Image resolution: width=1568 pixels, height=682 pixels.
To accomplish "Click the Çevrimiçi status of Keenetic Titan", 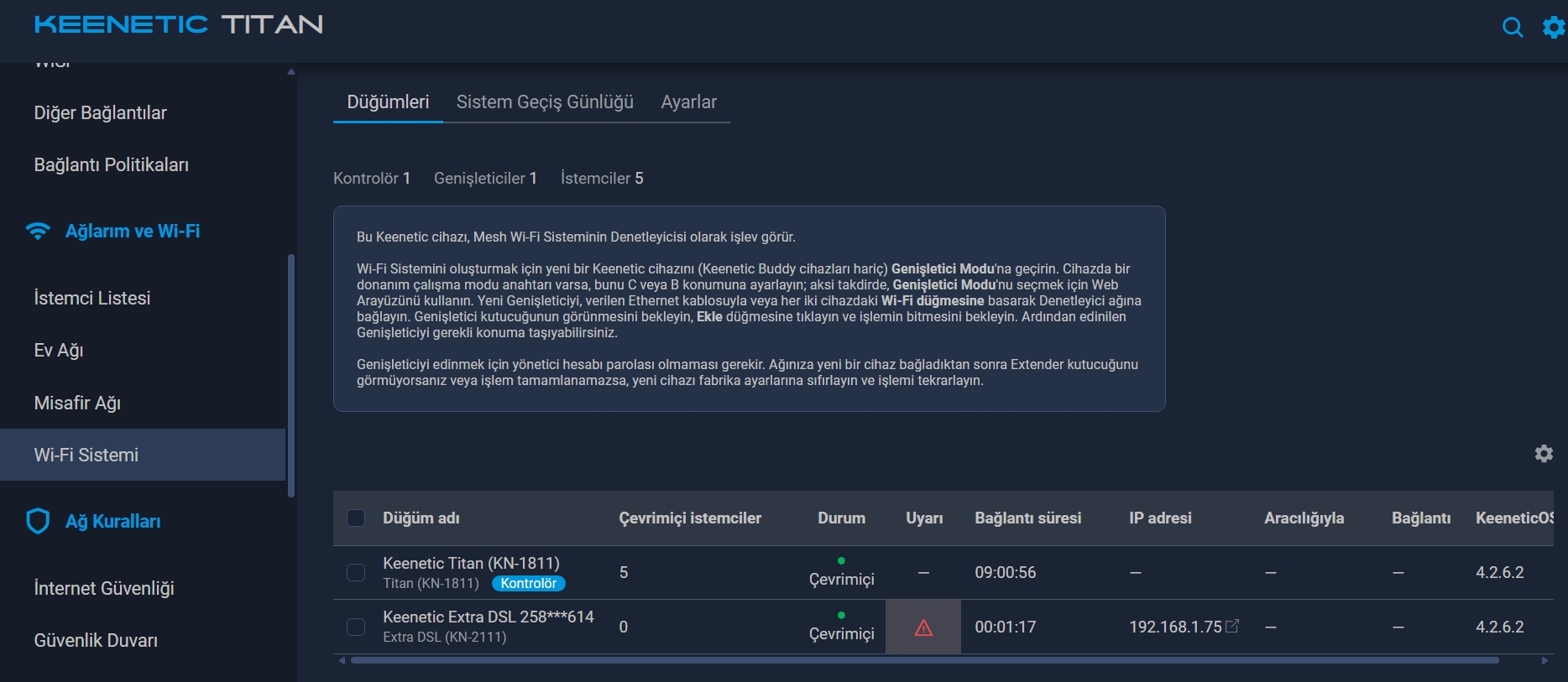I will (841, 579).
